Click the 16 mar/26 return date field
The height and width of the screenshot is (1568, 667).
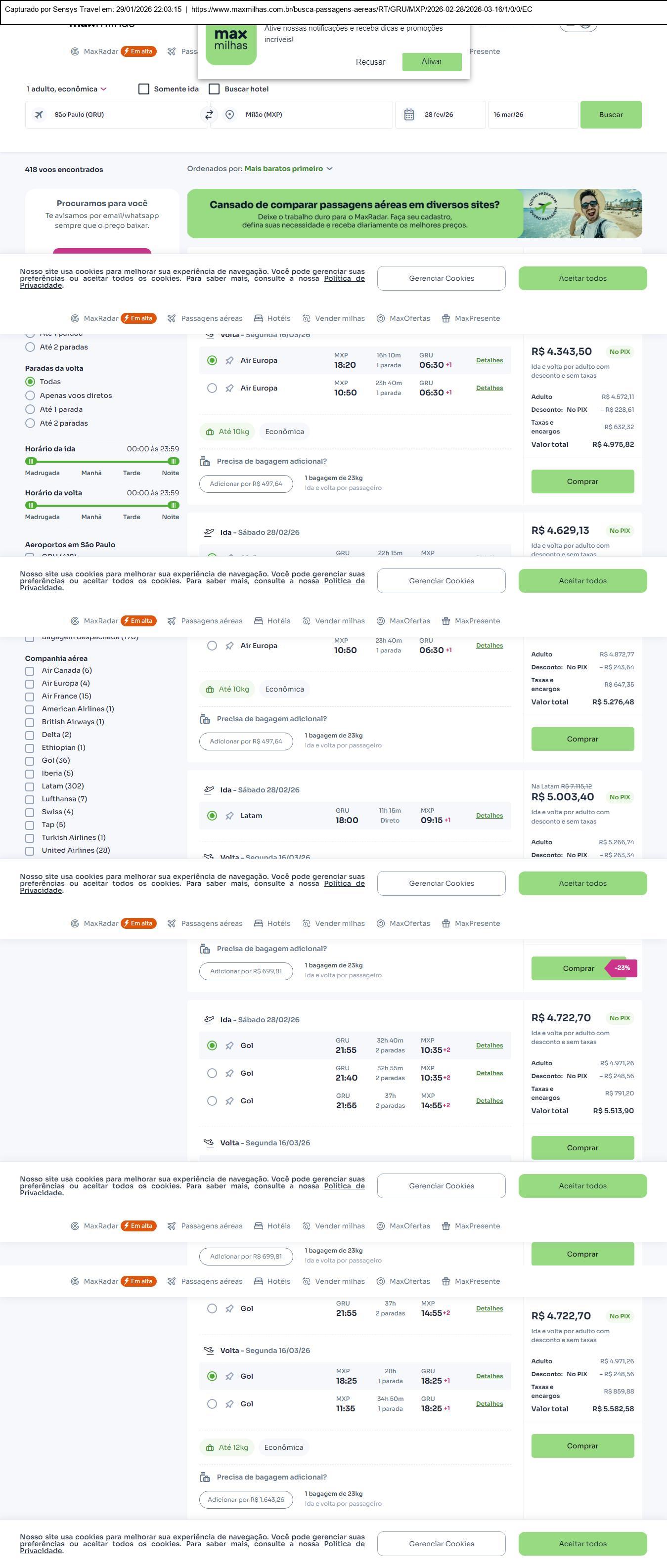(533, 114)
